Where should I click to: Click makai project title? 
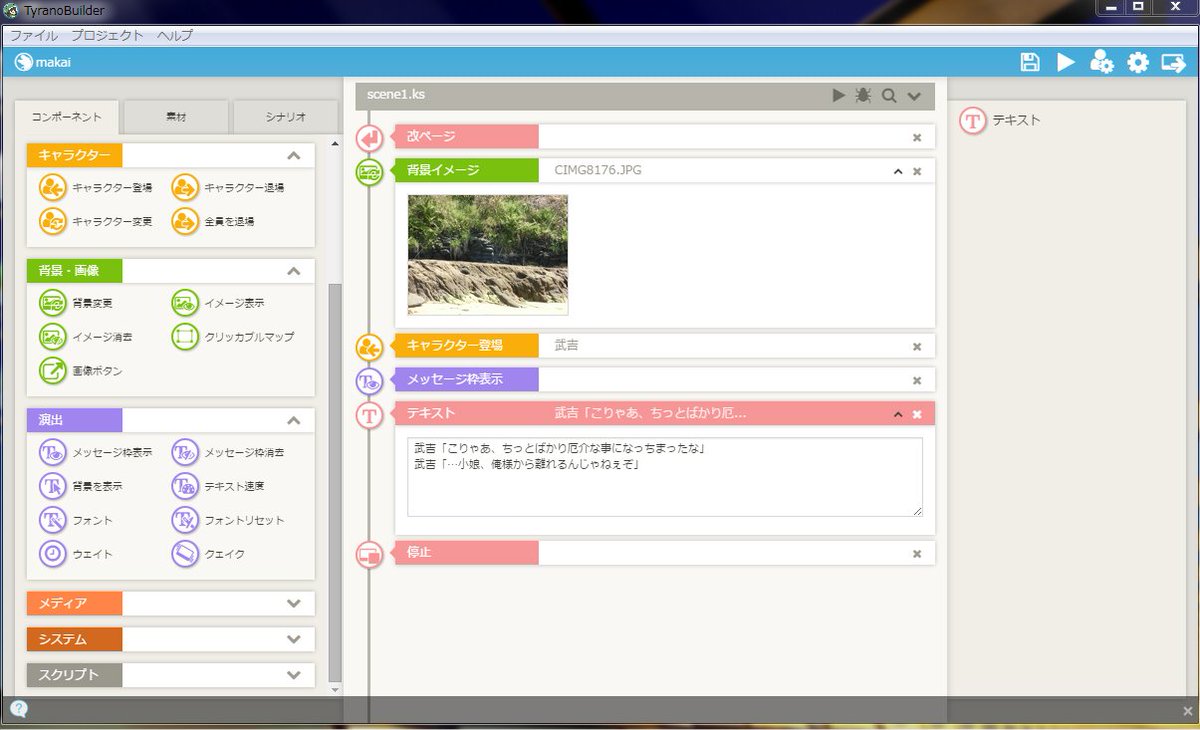[53, 62]
